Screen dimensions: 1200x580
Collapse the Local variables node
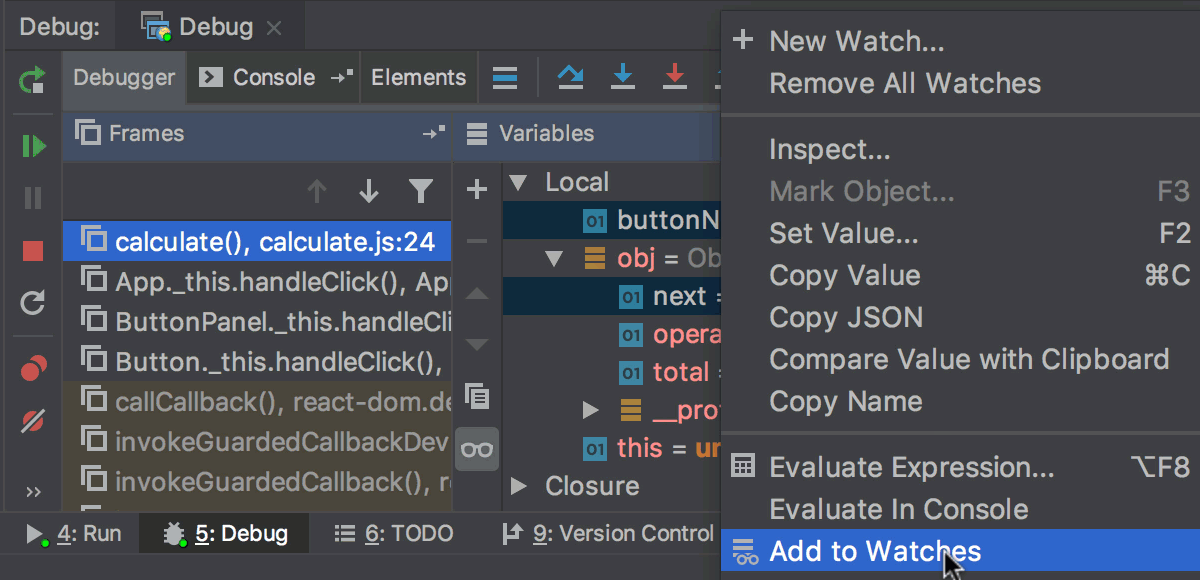click(x=517, y=183)
